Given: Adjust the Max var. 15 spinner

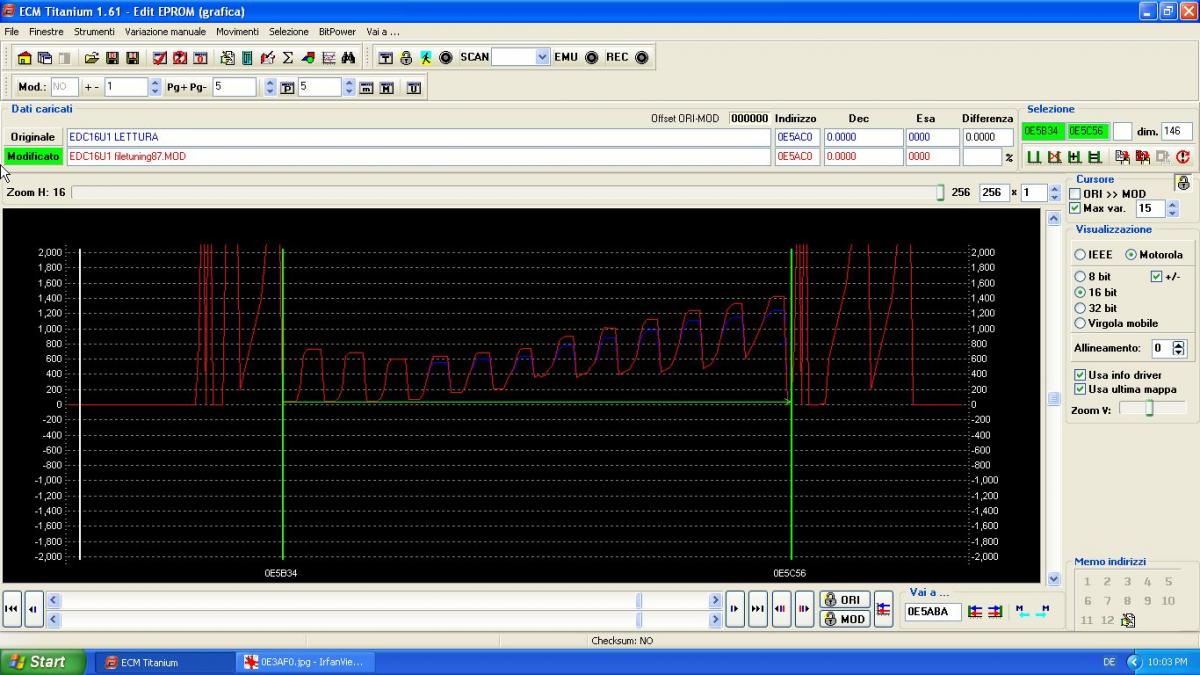Looking at the screenshot, I should pyautogui.click(x=1172, y=209).
